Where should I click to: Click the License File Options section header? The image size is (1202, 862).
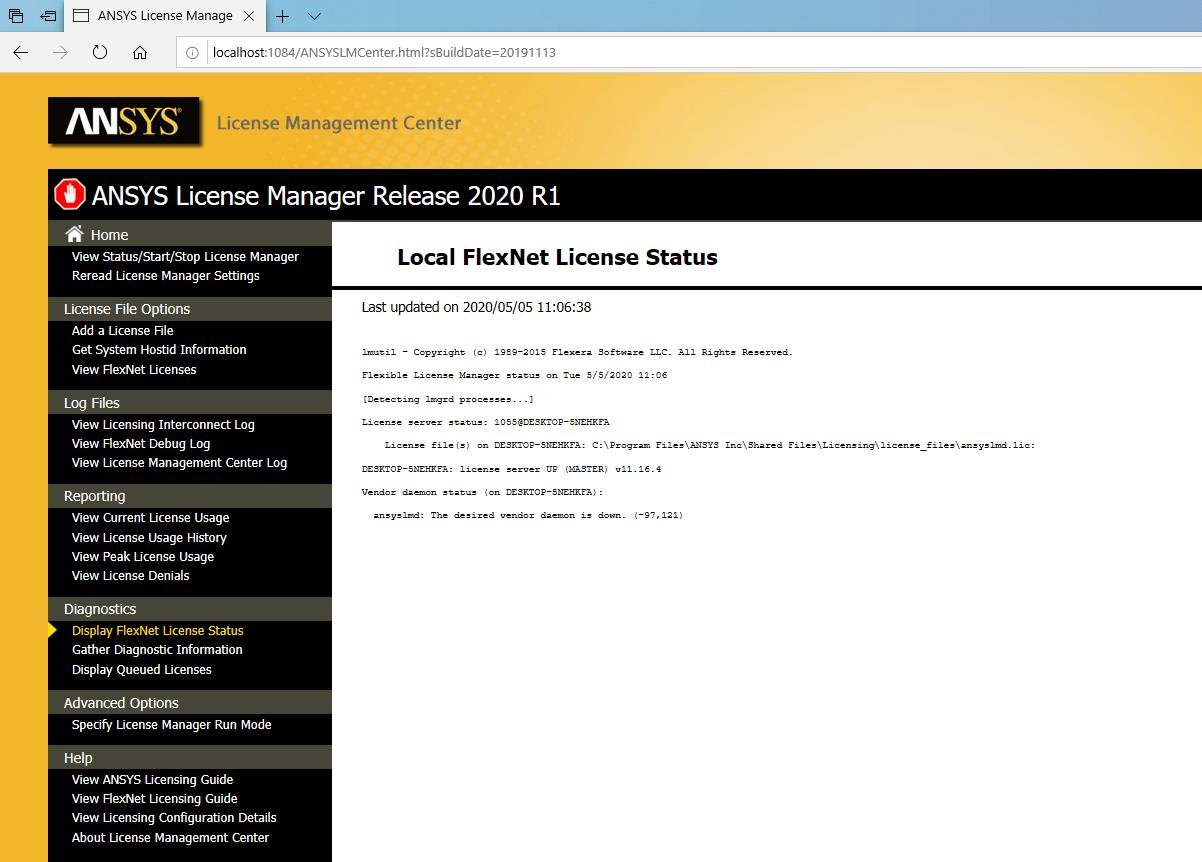[x=190, y=309]
